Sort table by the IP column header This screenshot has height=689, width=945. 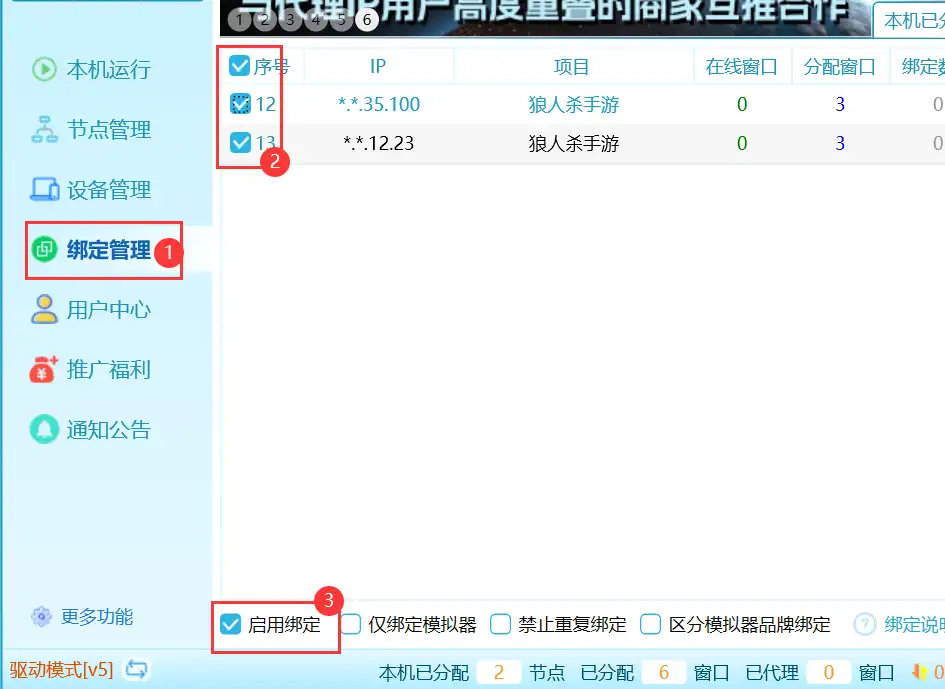tap(378, 67)
